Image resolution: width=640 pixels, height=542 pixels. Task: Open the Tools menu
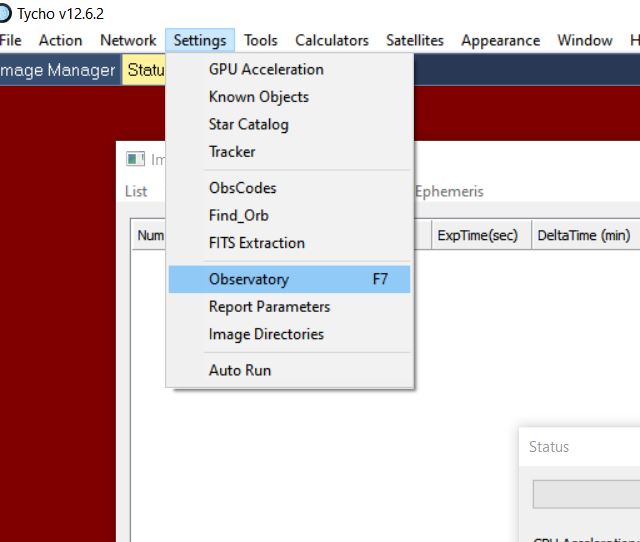(261, 40)
